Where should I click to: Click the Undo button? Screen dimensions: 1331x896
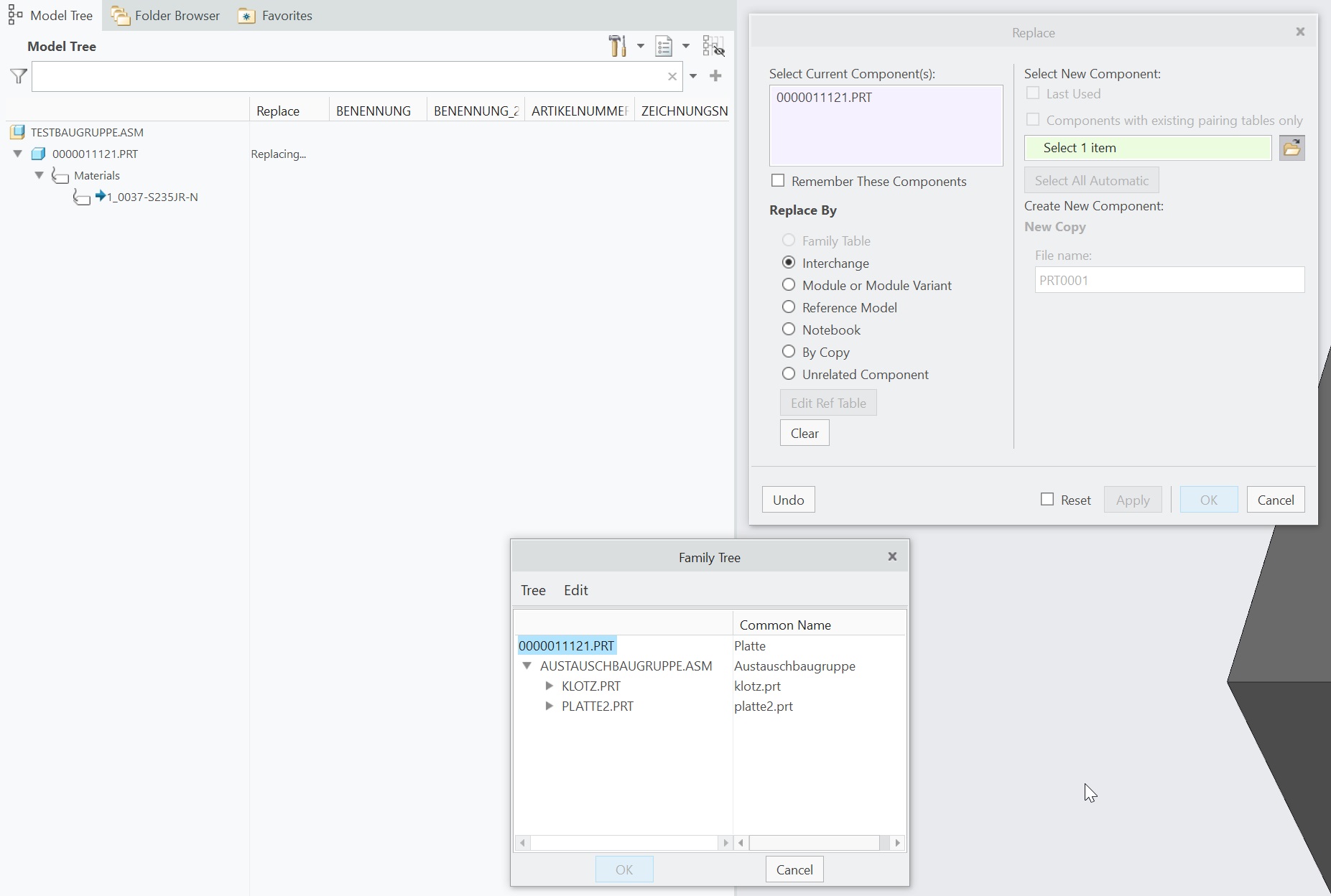(788, 500)
